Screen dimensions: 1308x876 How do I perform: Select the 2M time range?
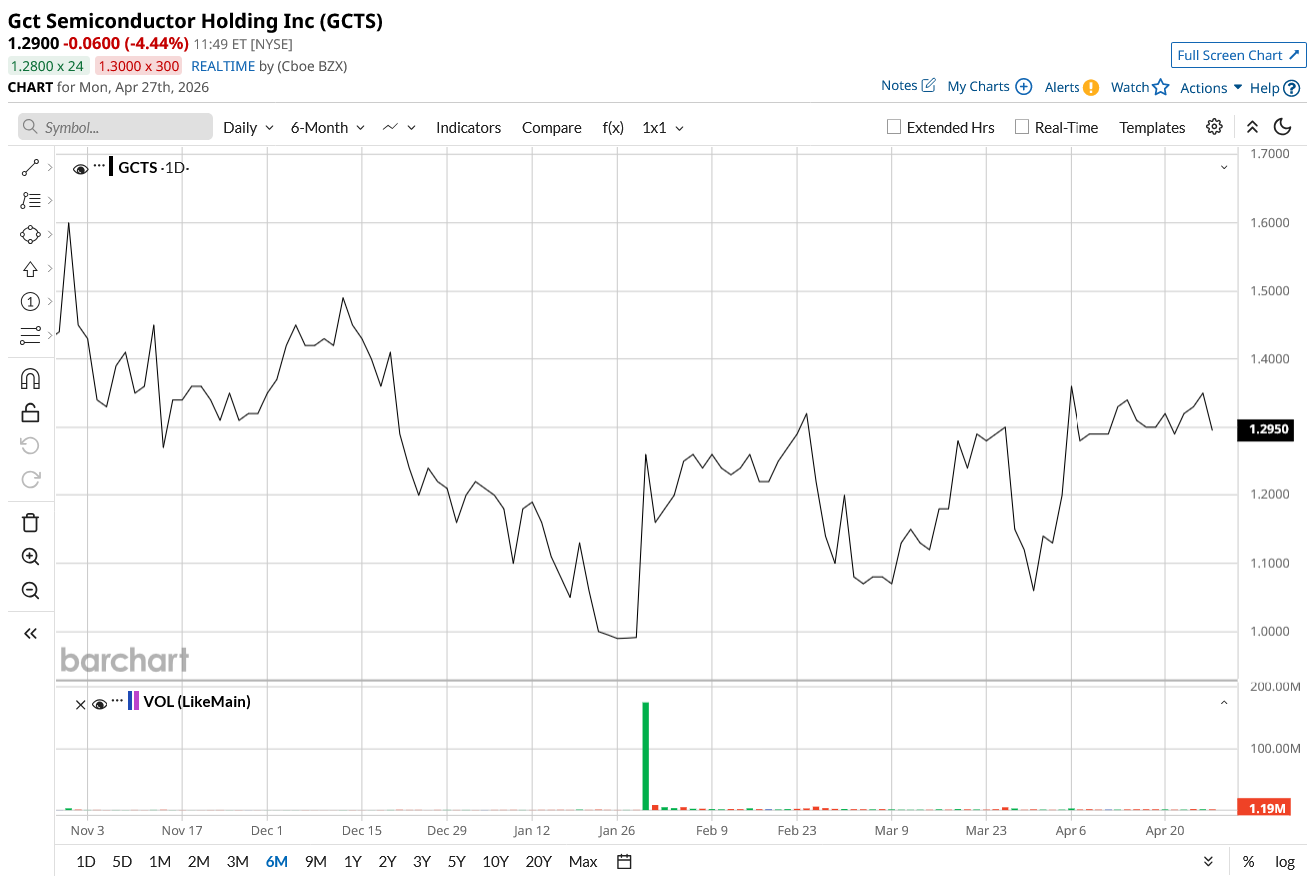tap(198, 861)
